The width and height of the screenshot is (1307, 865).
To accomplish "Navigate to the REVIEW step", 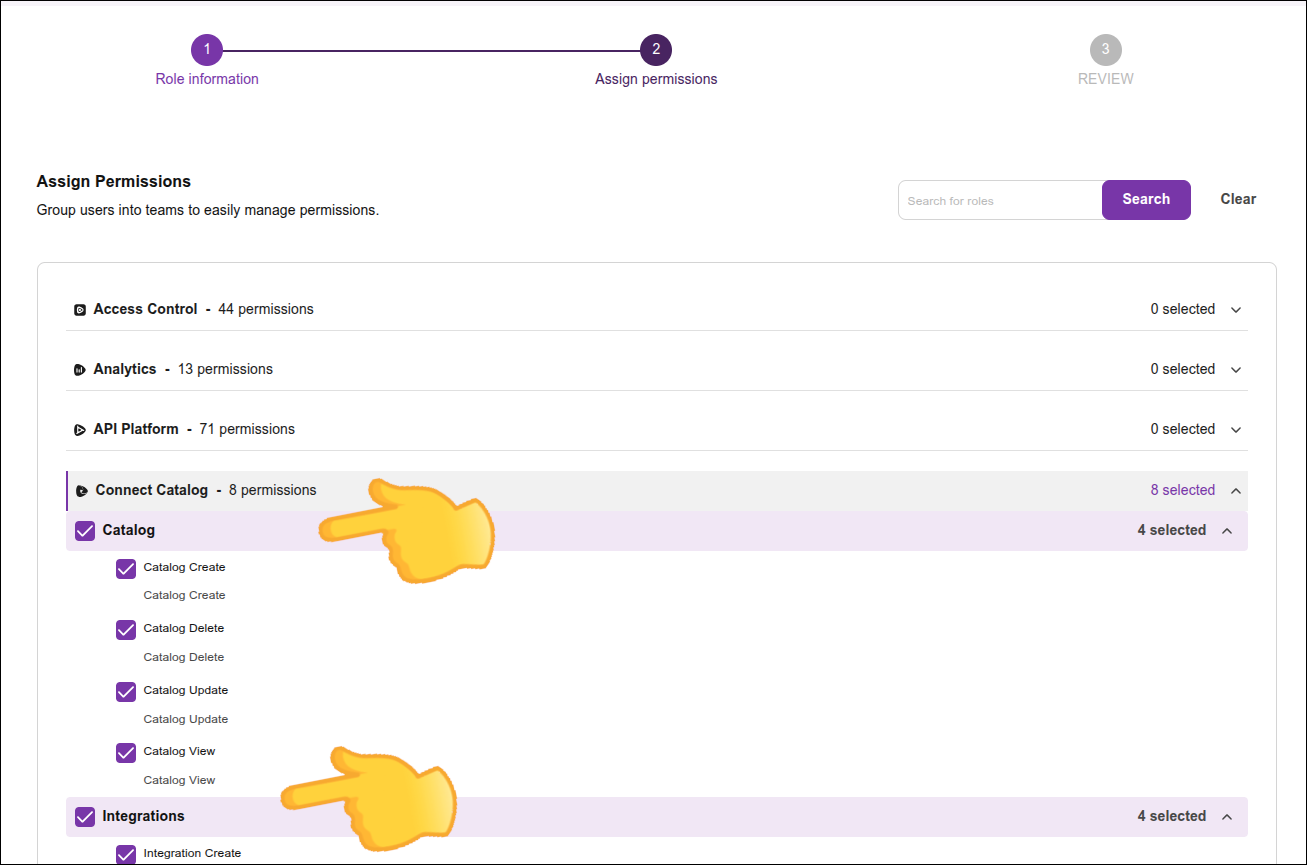I will [x=1106, y=78].
